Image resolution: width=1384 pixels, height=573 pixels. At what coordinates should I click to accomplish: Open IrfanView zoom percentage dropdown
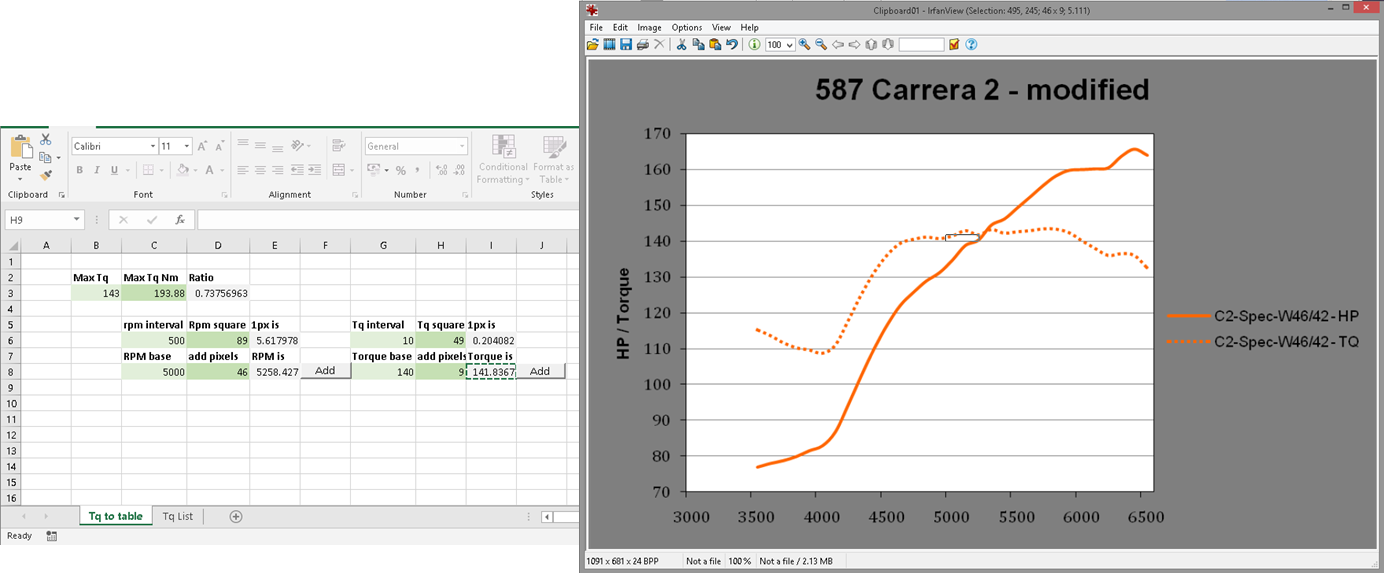789,44
